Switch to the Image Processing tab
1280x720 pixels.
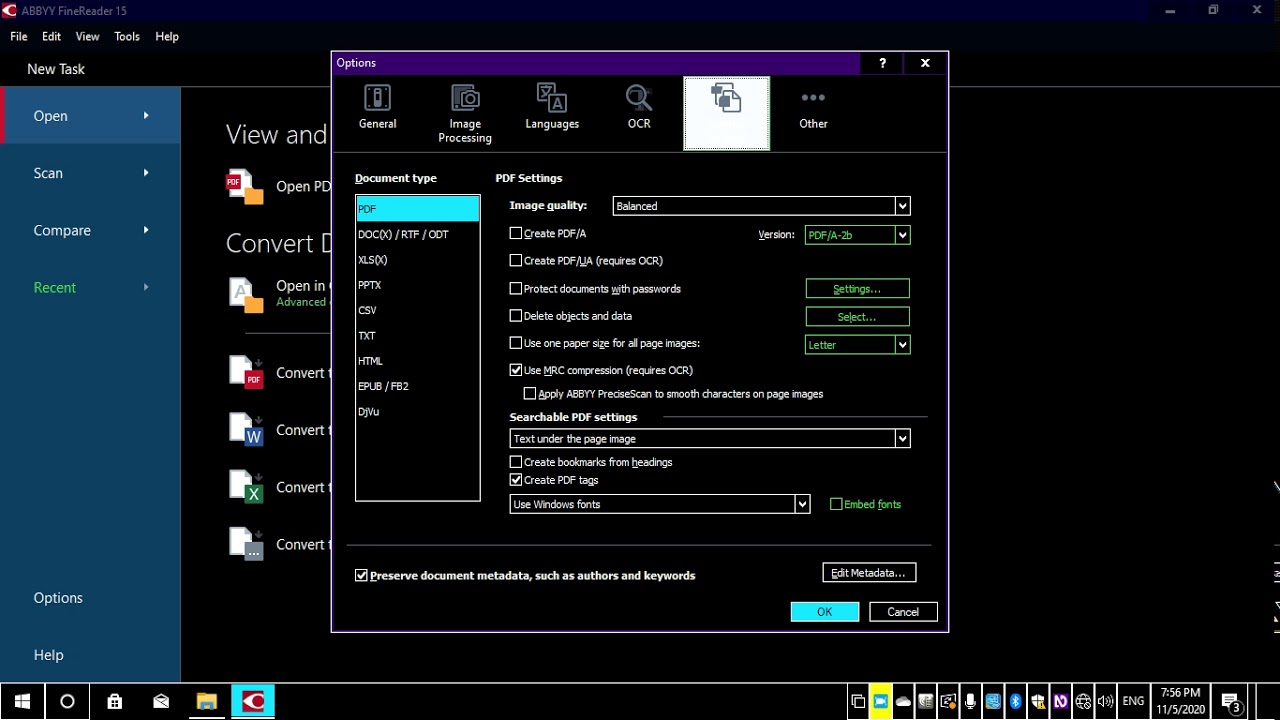465,113
